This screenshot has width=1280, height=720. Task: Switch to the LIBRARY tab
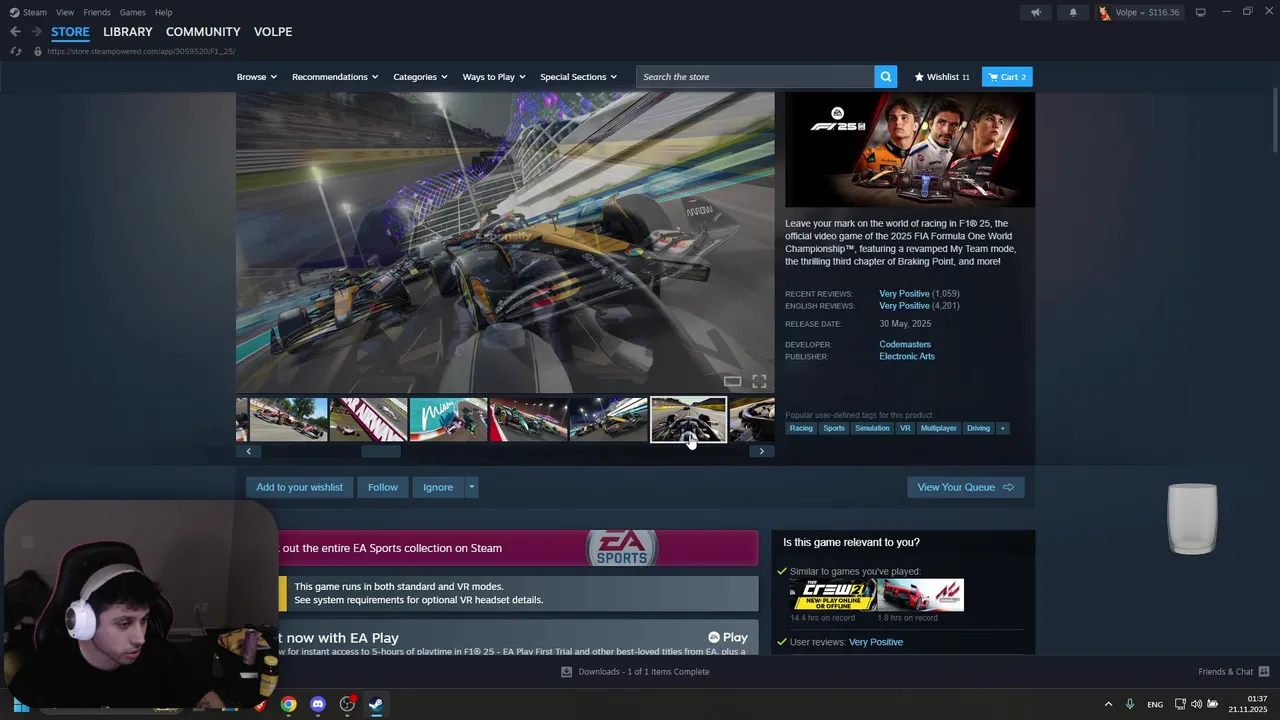pos(128,32)
